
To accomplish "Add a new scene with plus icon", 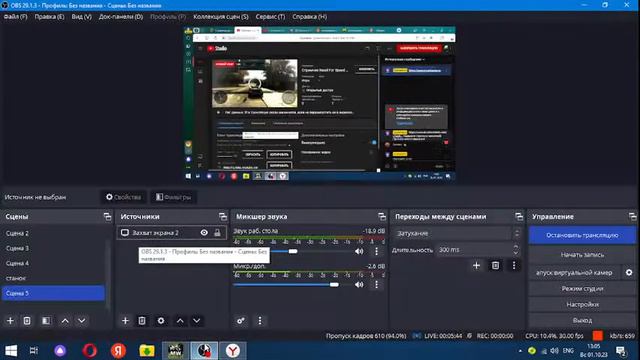I will tap(10, 321).
